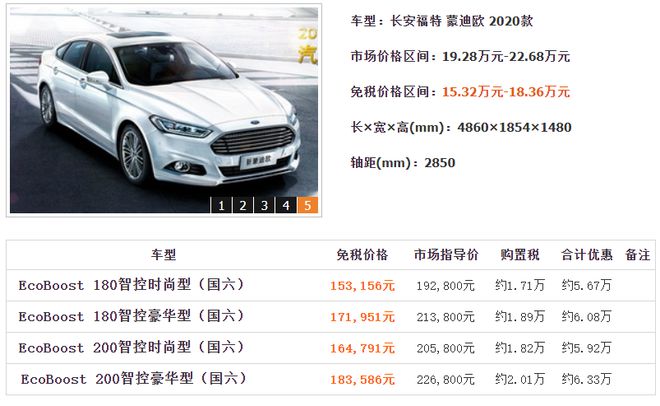Show slide 4 in the car carousel

click(286, 205)
